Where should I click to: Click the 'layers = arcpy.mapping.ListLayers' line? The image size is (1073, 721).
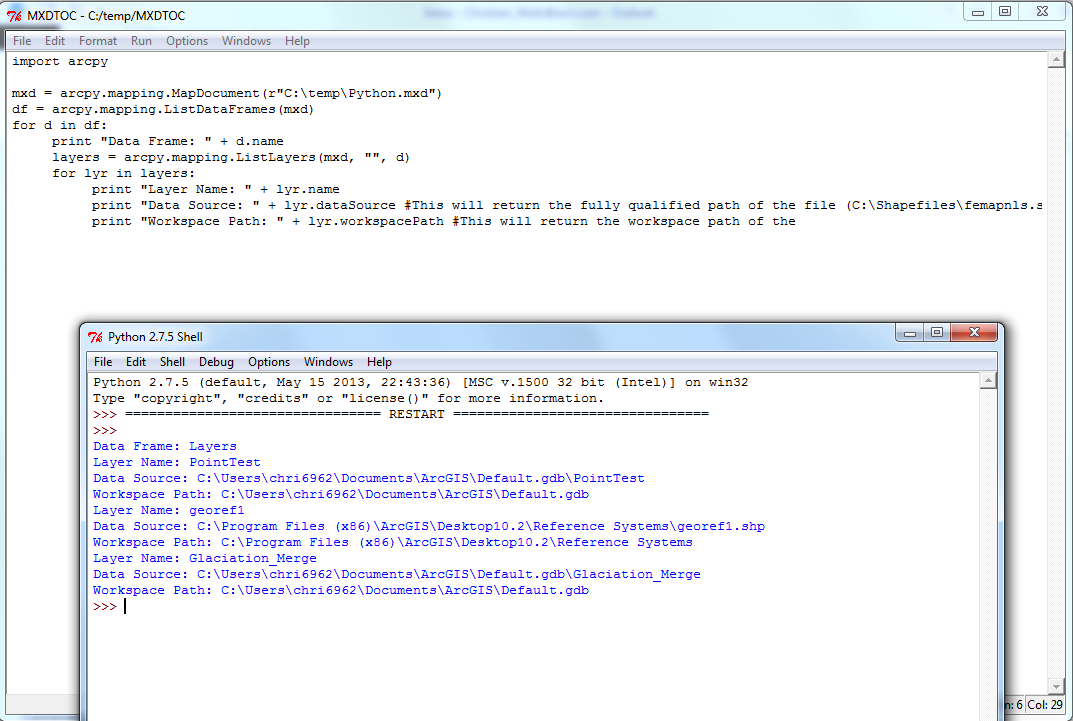point(231,157)
